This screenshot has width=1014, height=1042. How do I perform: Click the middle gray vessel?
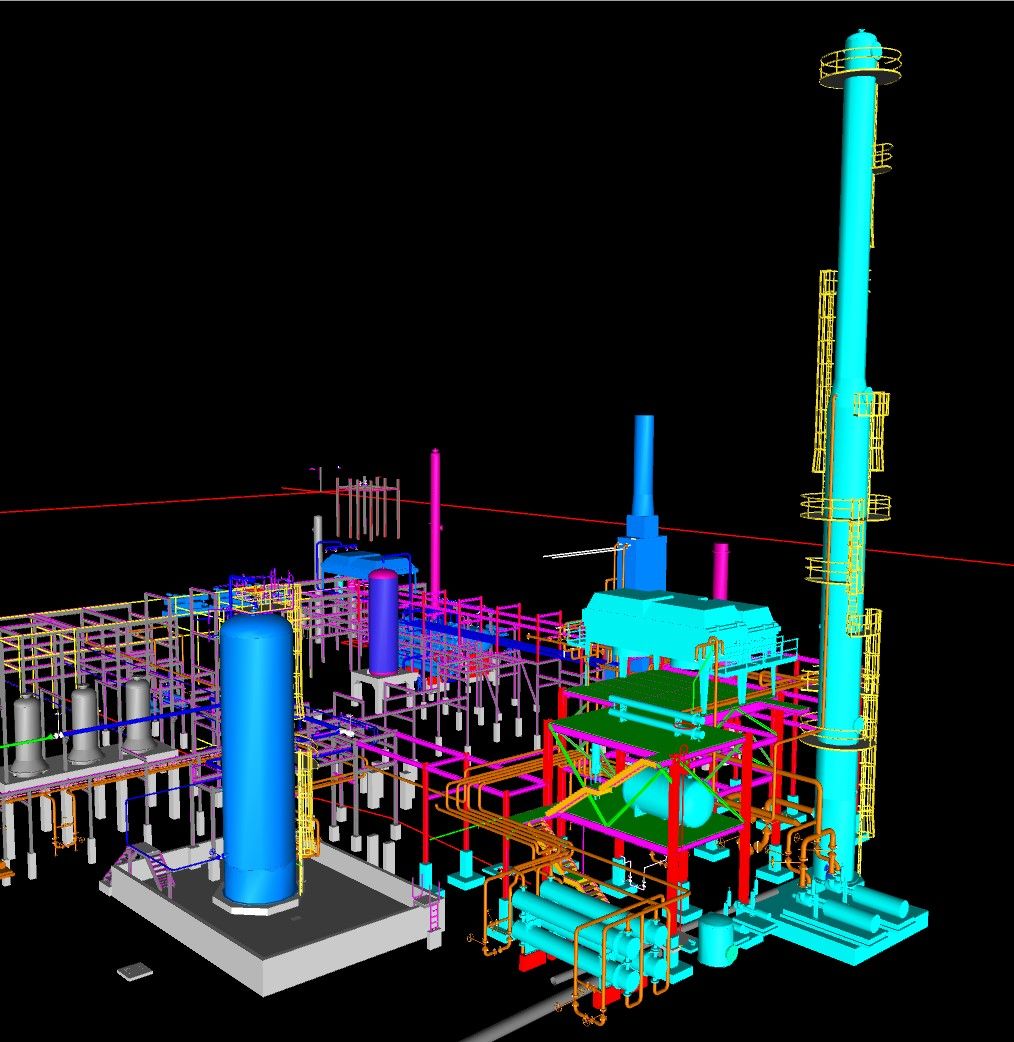coord(83,725)
